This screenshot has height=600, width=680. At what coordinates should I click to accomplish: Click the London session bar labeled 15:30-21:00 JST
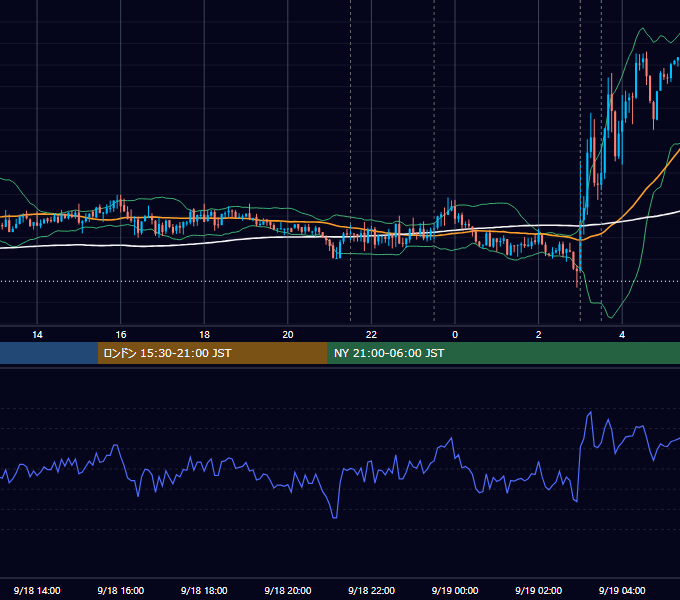pyautogui.click(x=212, y=353)
